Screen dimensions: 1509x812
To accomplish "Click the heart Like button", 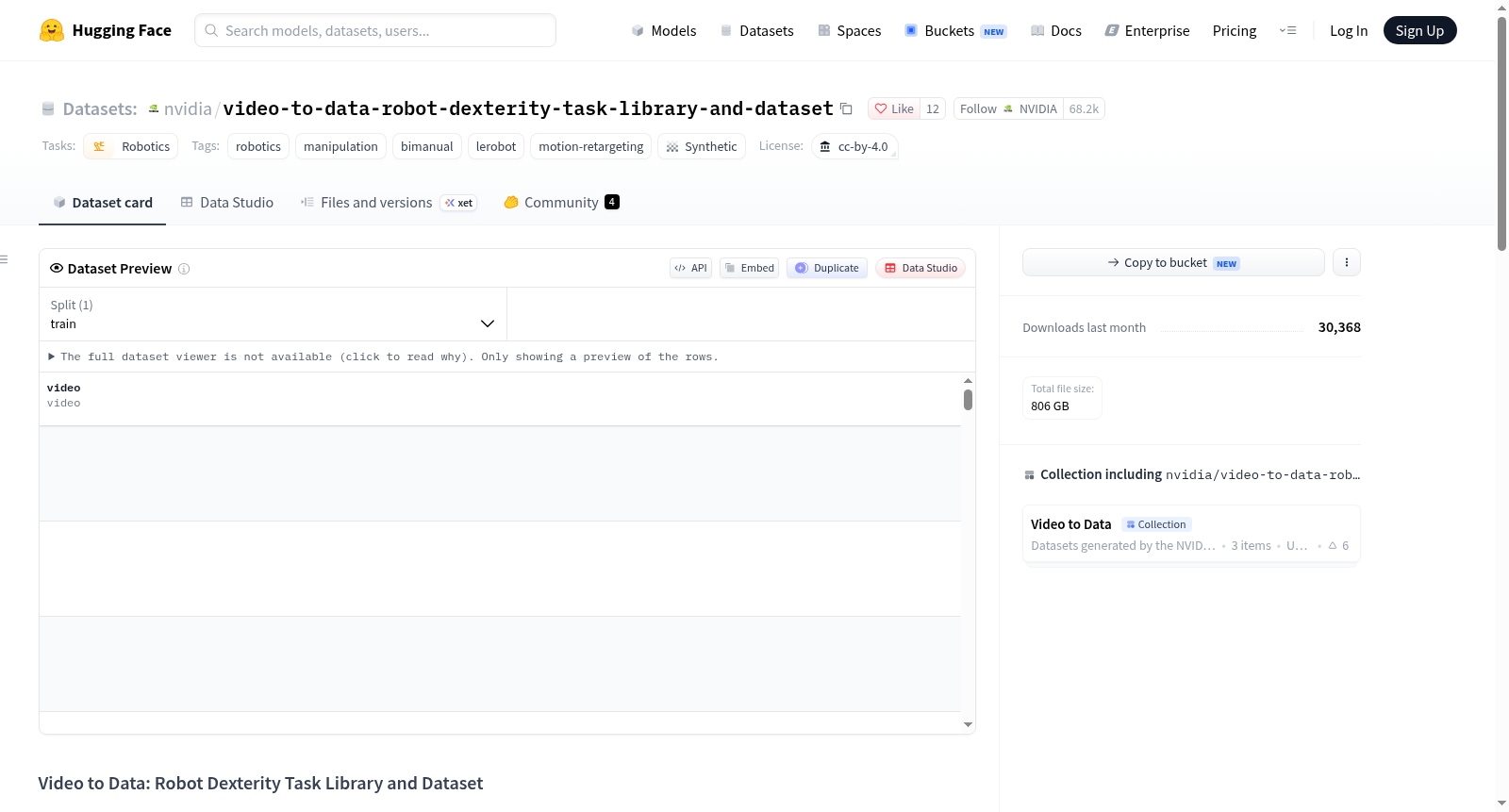I will click(893, 109).
